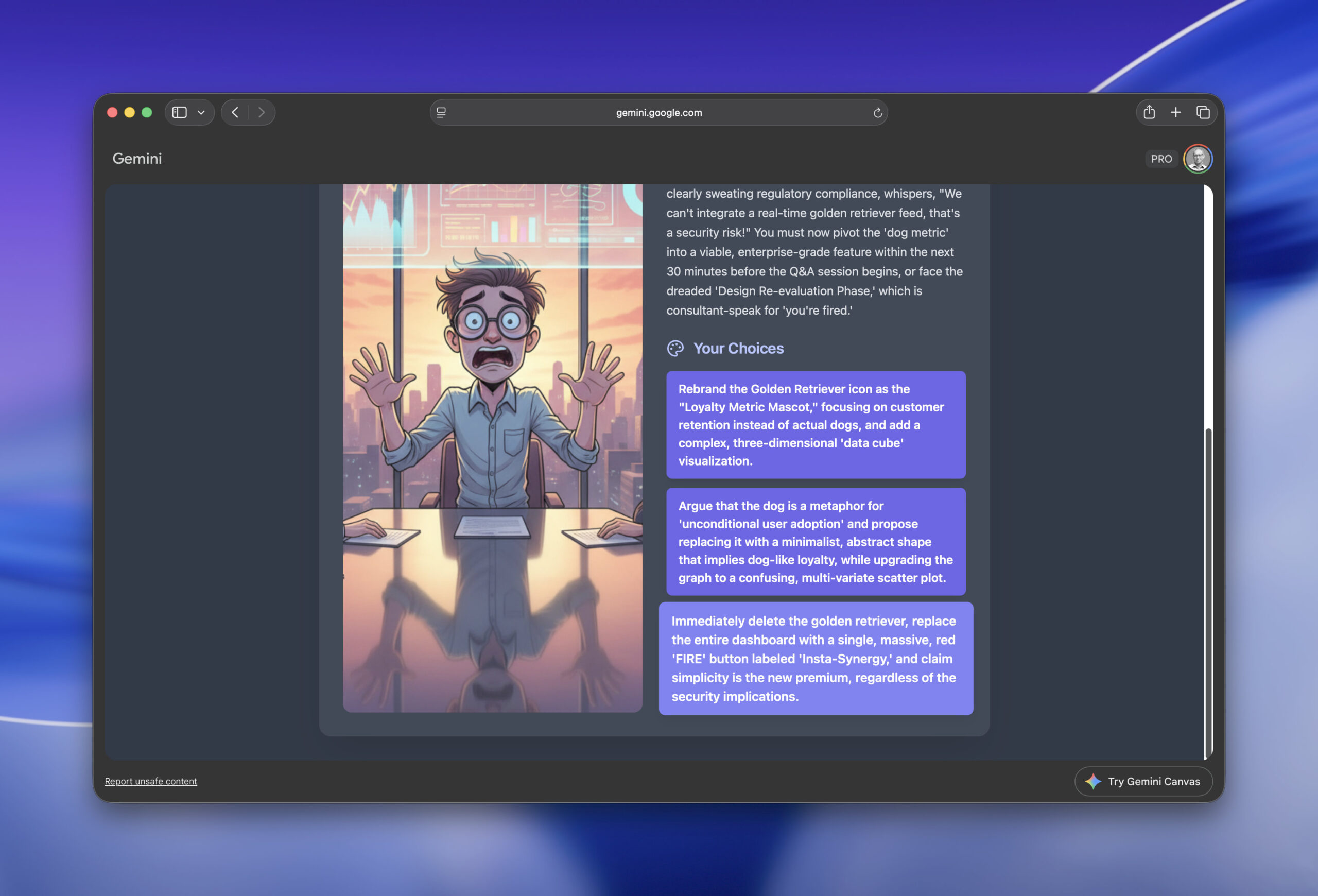Click the Gemini logo title
Image resolution: width=1318 pixels, height=896 pixels.
point(136,158)
